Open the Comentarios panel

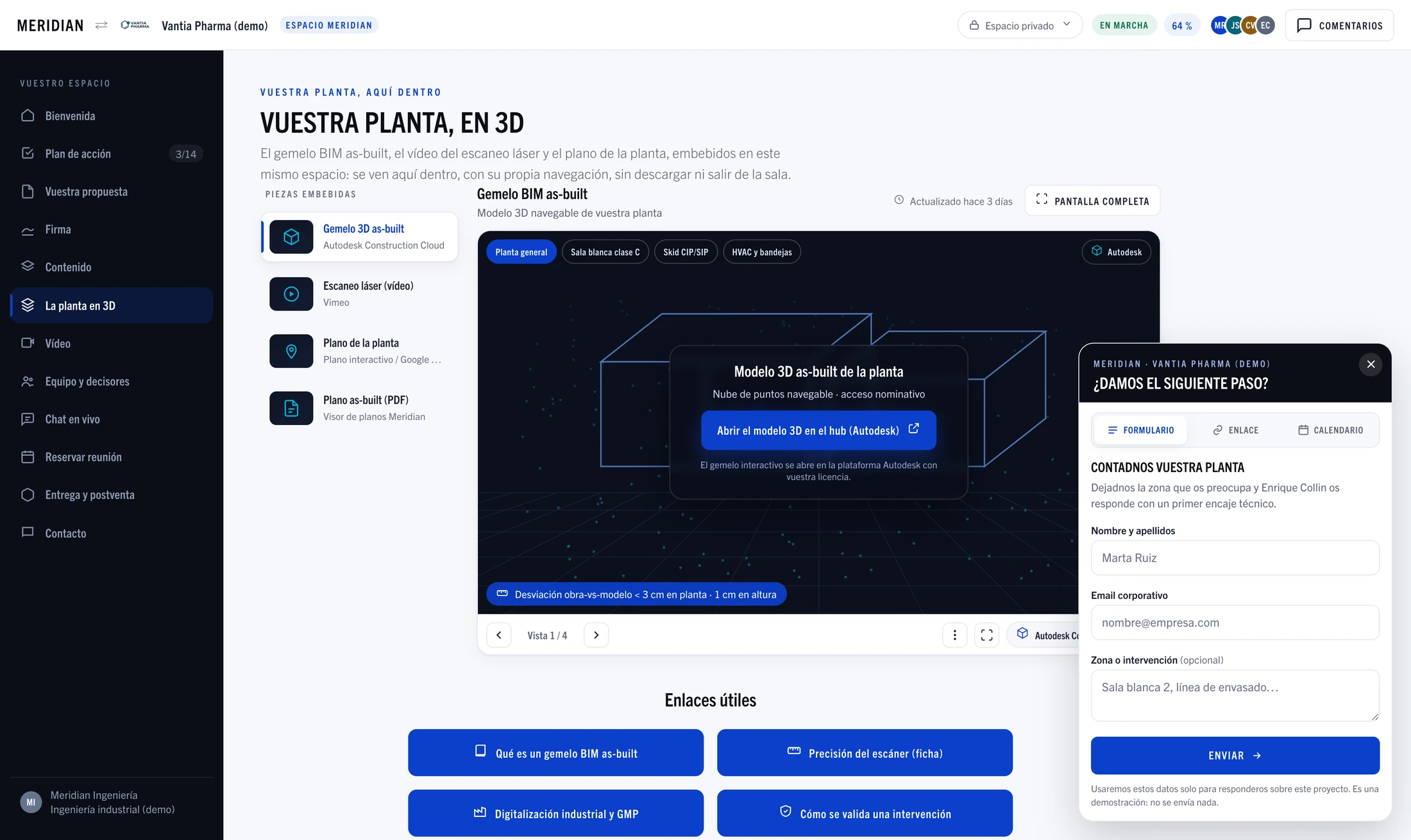pos(1339,25)
